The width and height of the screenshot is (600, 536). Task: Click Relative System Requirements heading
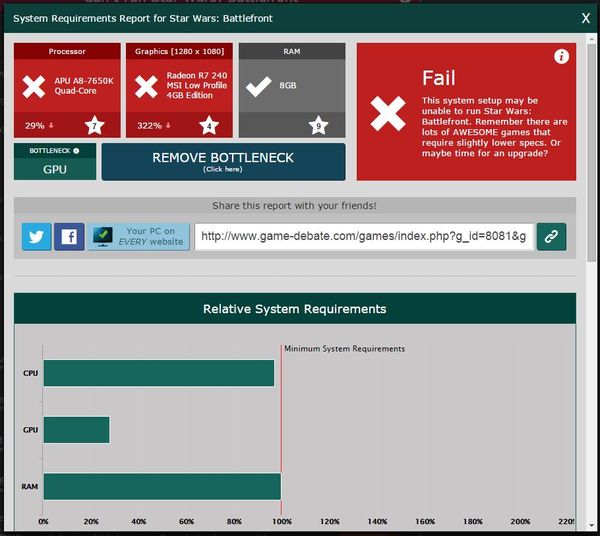[295, 309]
